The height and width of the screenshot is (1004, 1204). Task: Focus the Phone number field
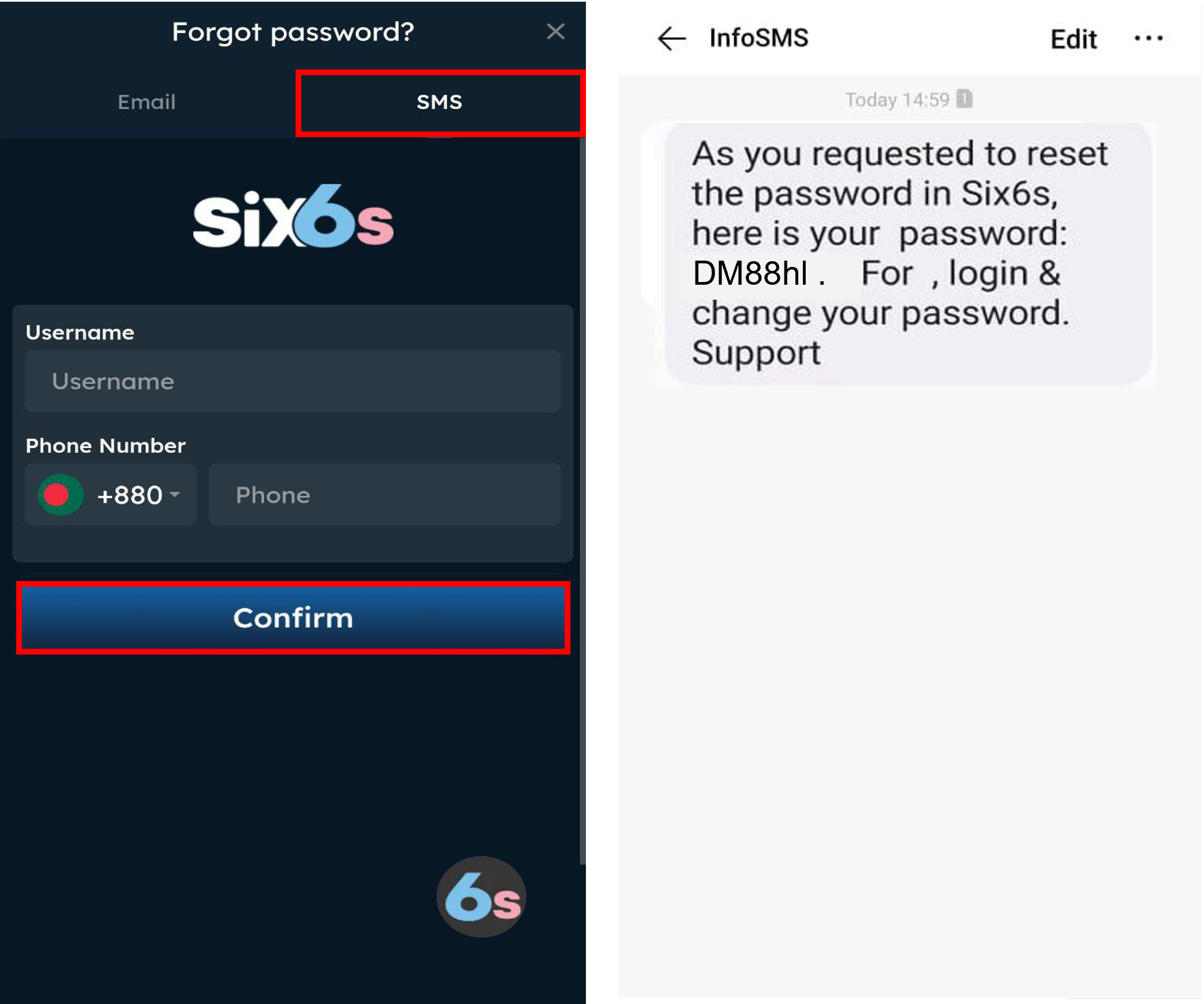click(384, 495)
